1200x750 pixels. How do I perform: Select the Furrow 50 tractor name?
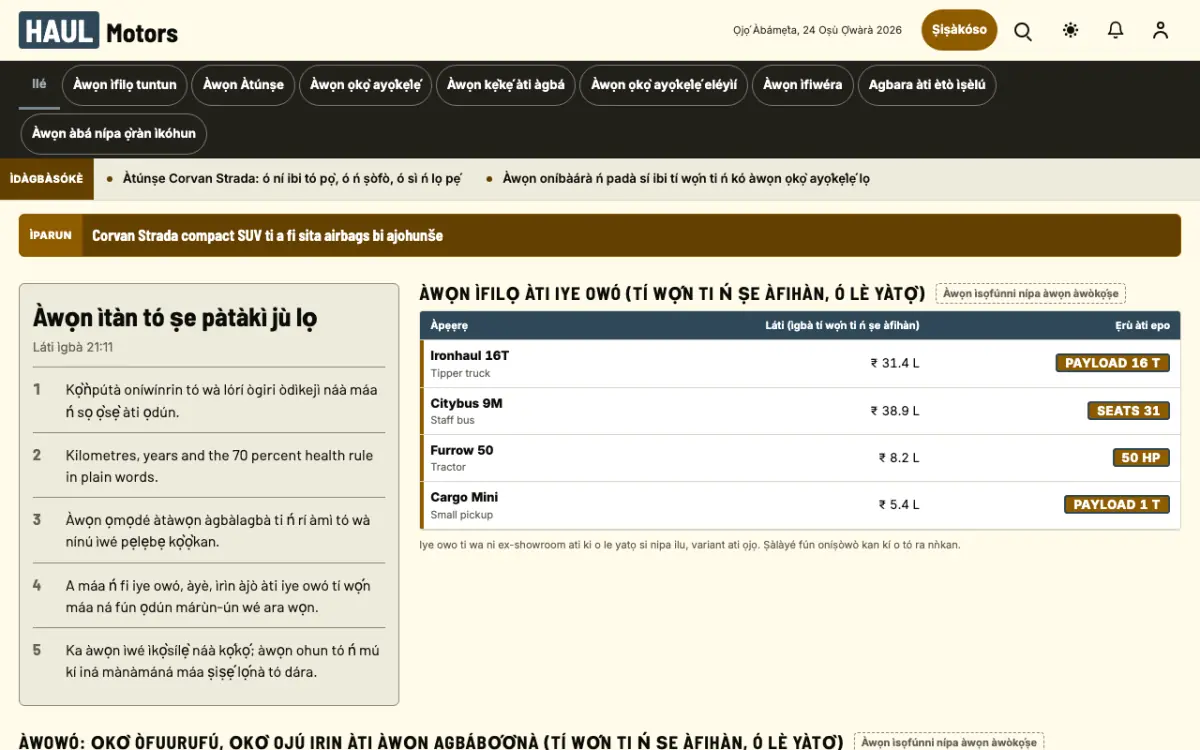click(x=462, y=450)
